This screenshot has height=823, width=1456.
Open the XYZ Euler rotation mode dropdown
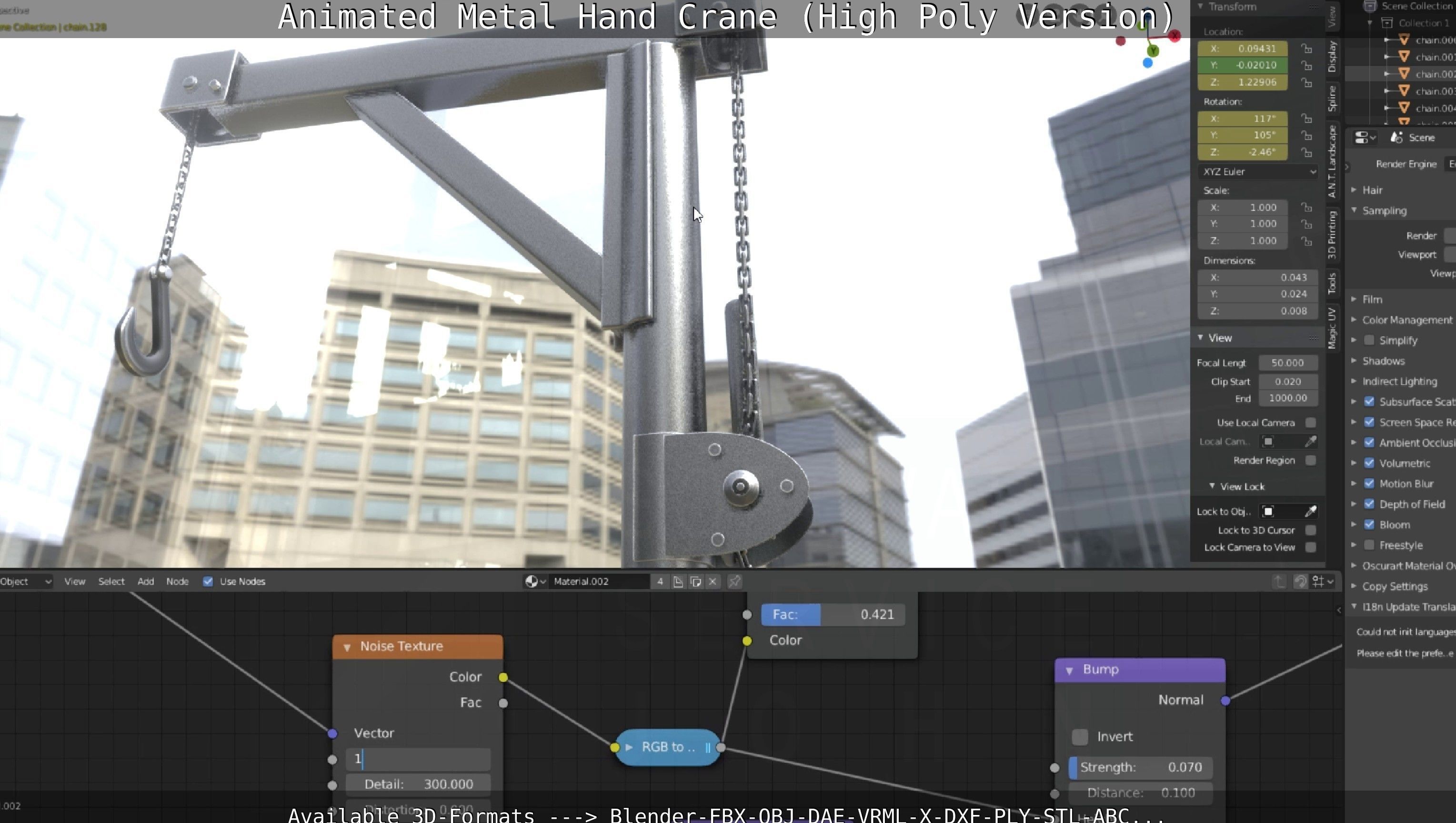coord(1257,171)
